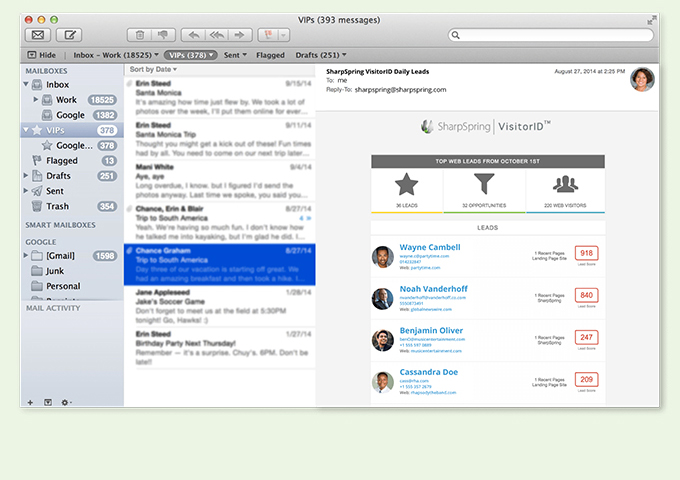Collapse the Inbox mailbox tree
This screenshot has height=480, width=680.
(26, 85)
